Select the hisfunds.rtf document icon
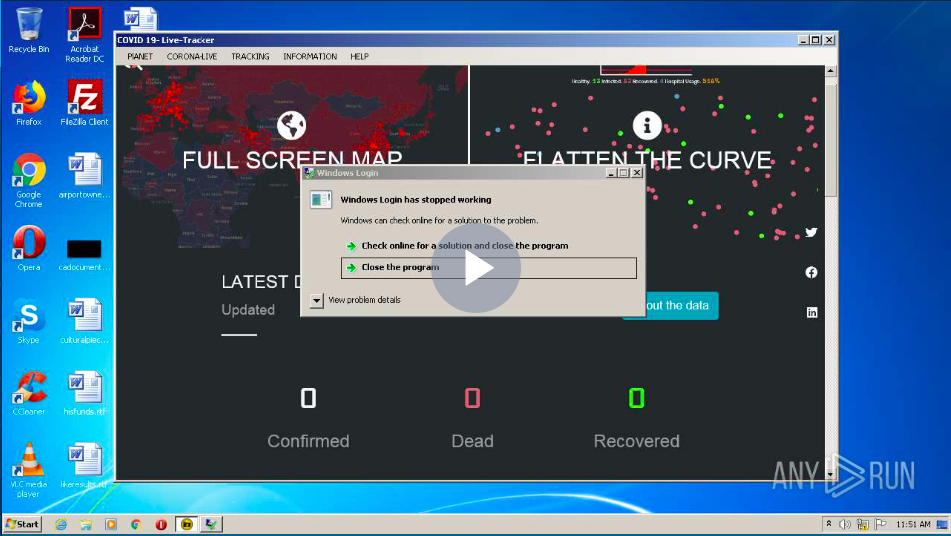951x536 pixels. (84, 392)
